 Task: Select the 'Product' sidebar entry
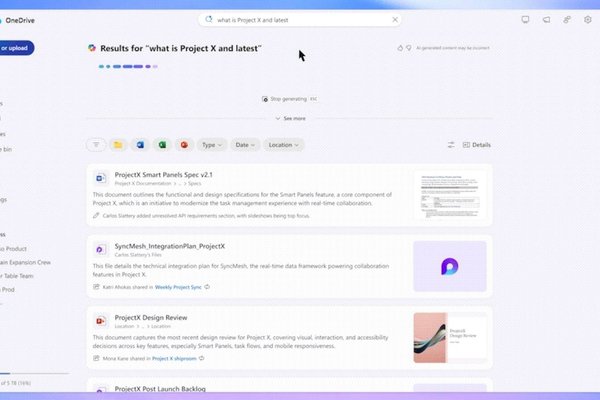point(13,248)
